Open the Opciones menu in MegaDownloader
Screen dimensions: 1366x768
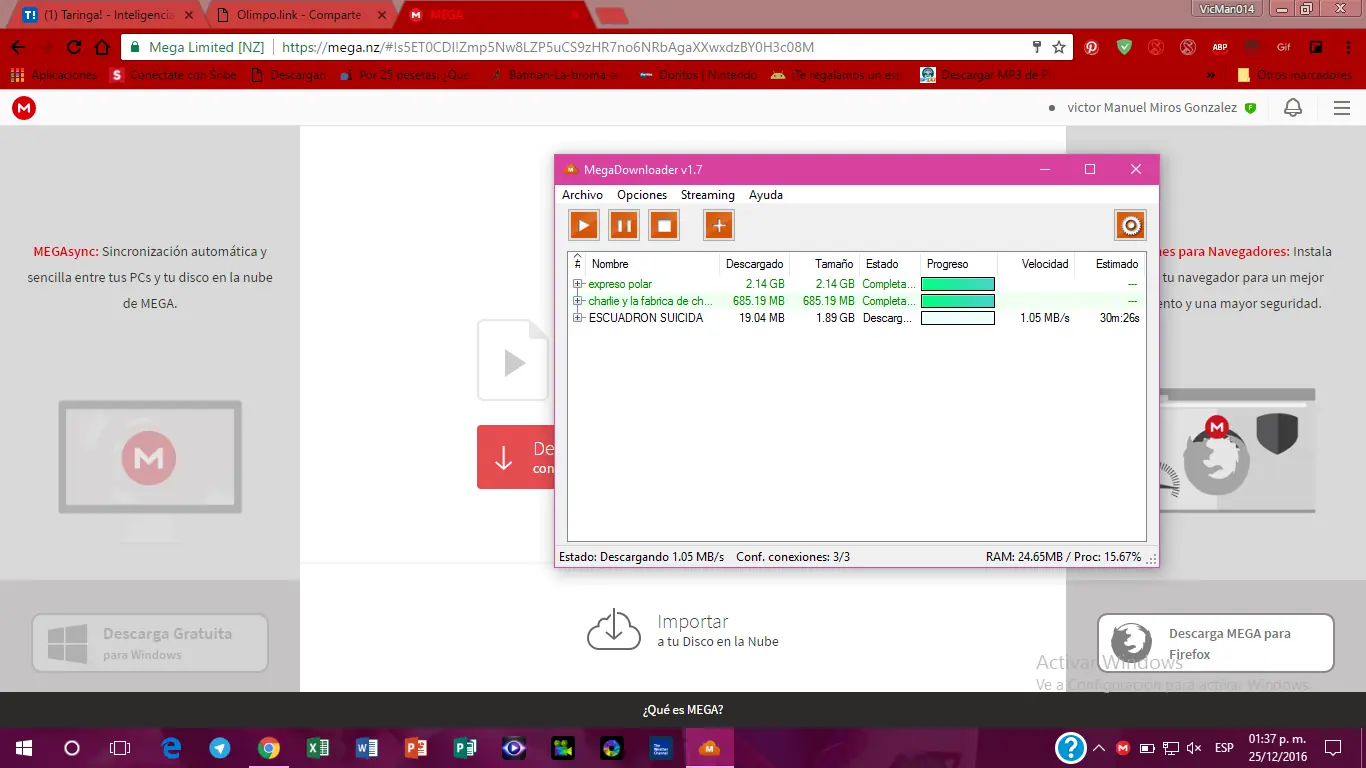pyautogui.click(x=642, y=195)
